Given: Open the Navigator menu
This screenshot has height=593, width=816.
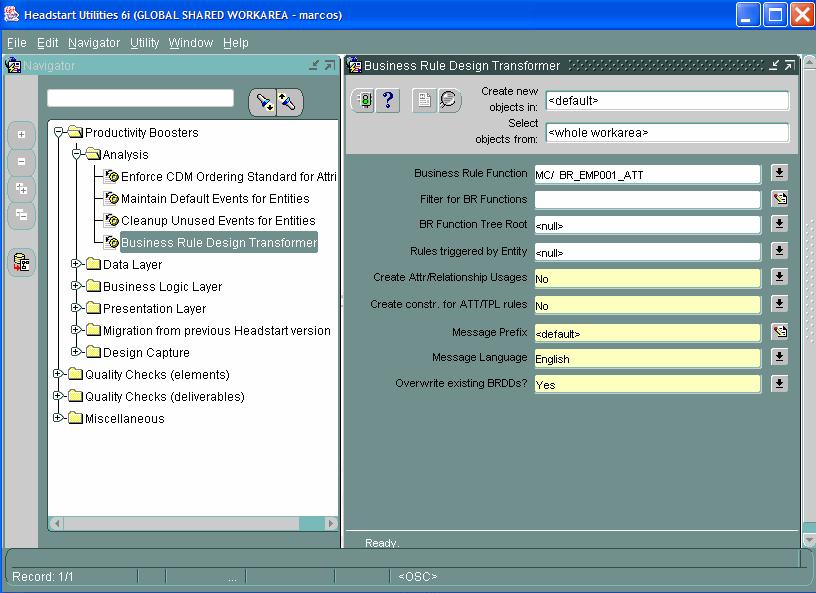Looking at the screenshot, I should point(94,43).
